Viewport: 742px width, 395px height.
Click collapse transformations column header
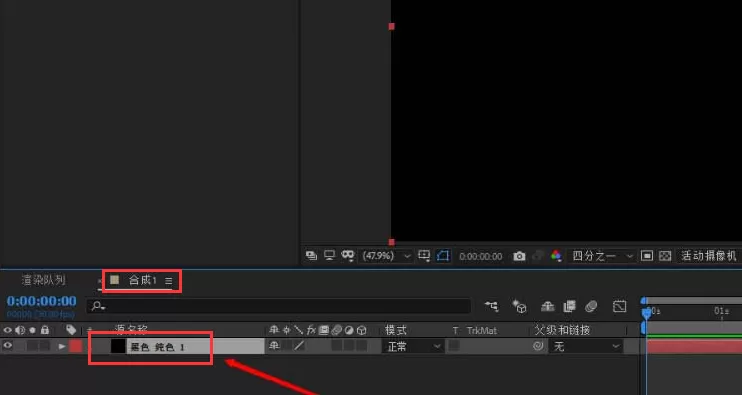pos(286,330)
